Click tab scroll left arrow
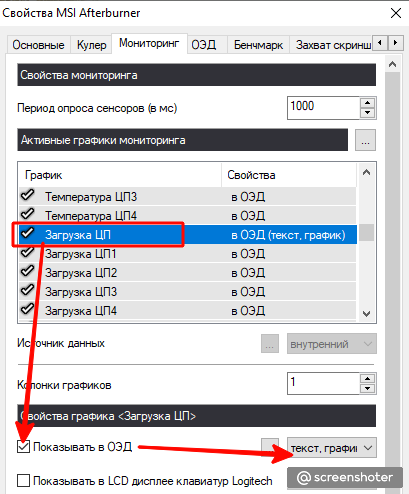 coord(380,43)
